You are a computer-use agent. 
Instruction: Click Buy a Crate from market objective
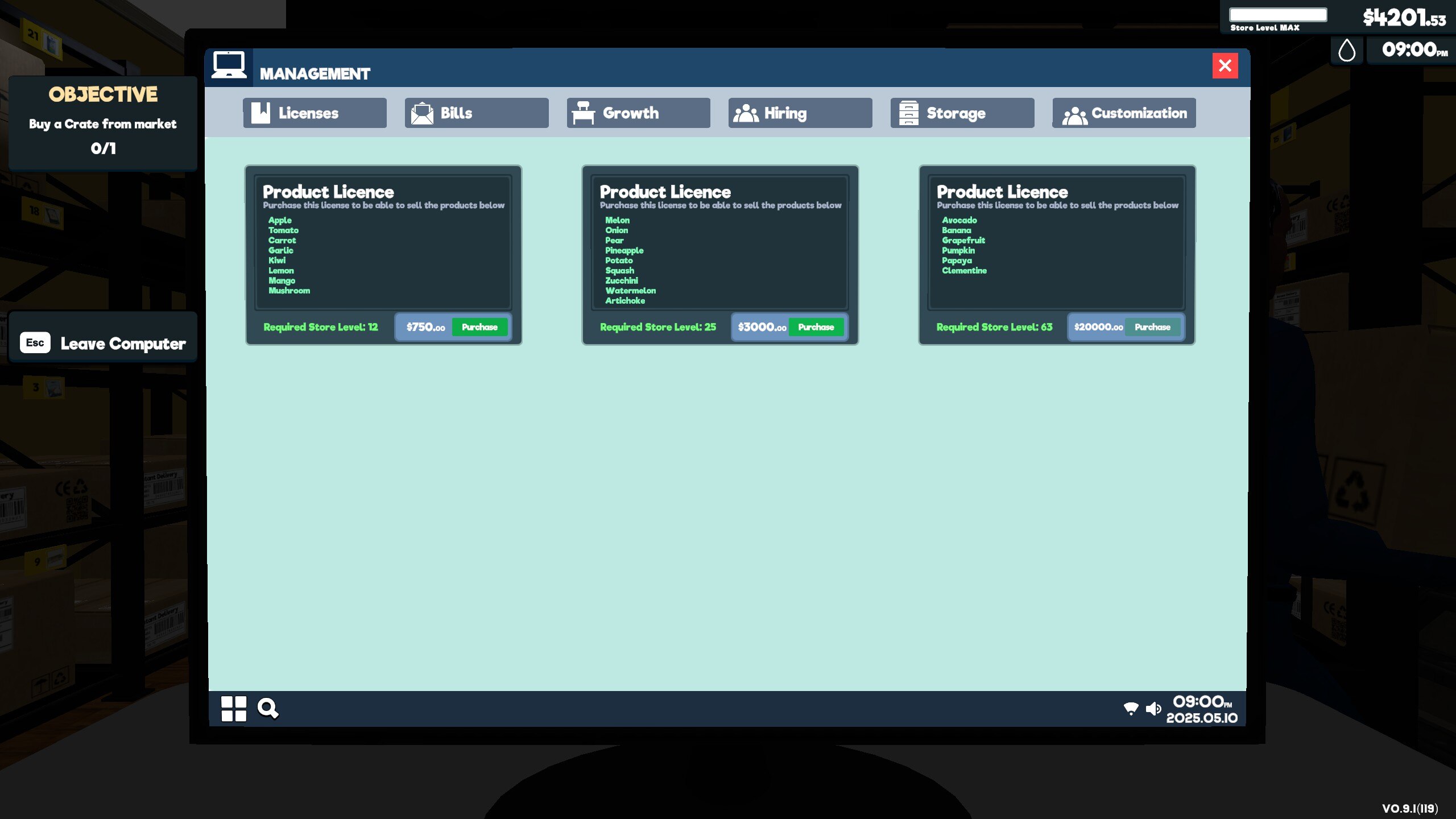pos(103,124)
